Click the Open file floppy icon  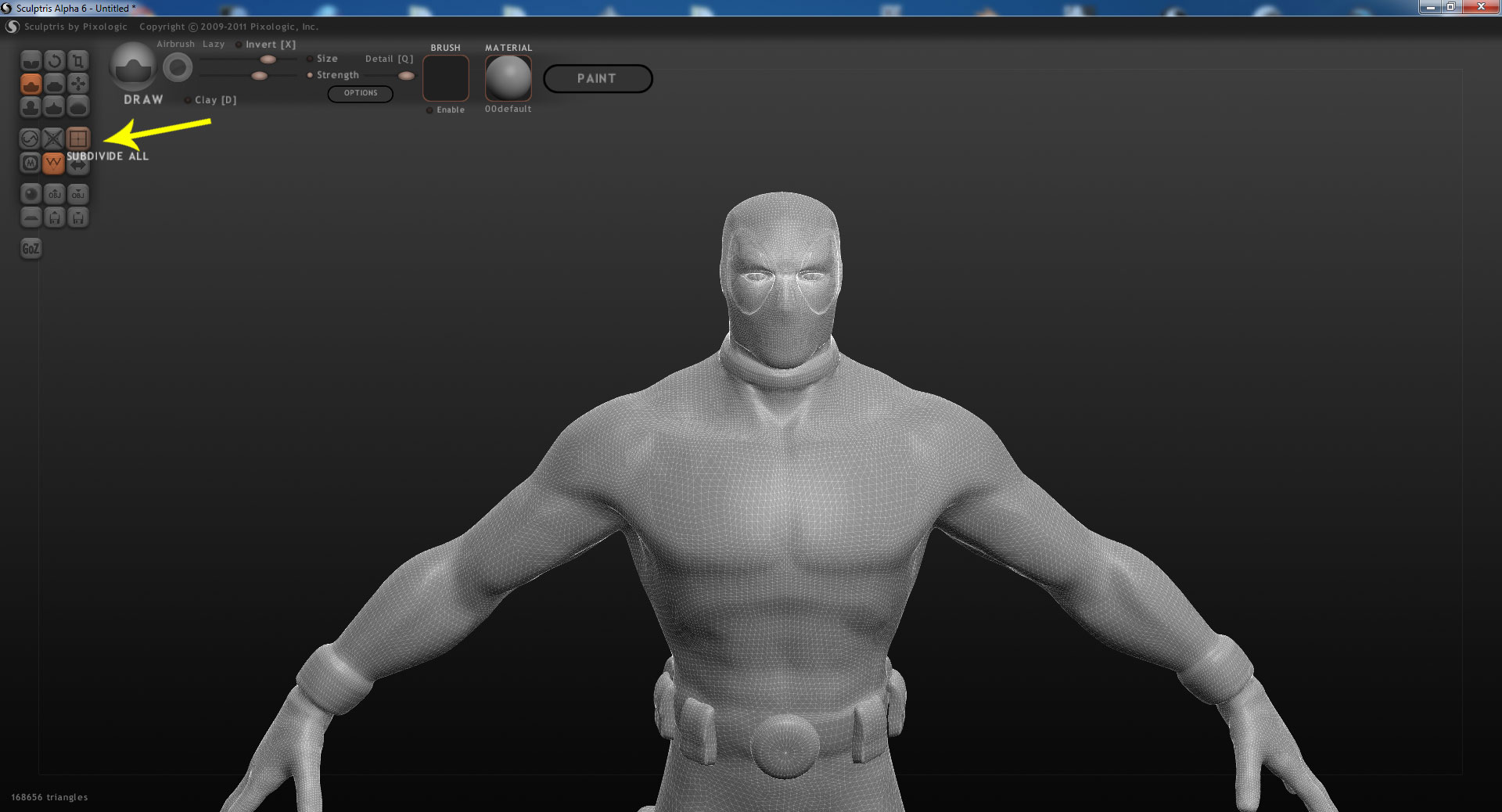pos(54,217)
